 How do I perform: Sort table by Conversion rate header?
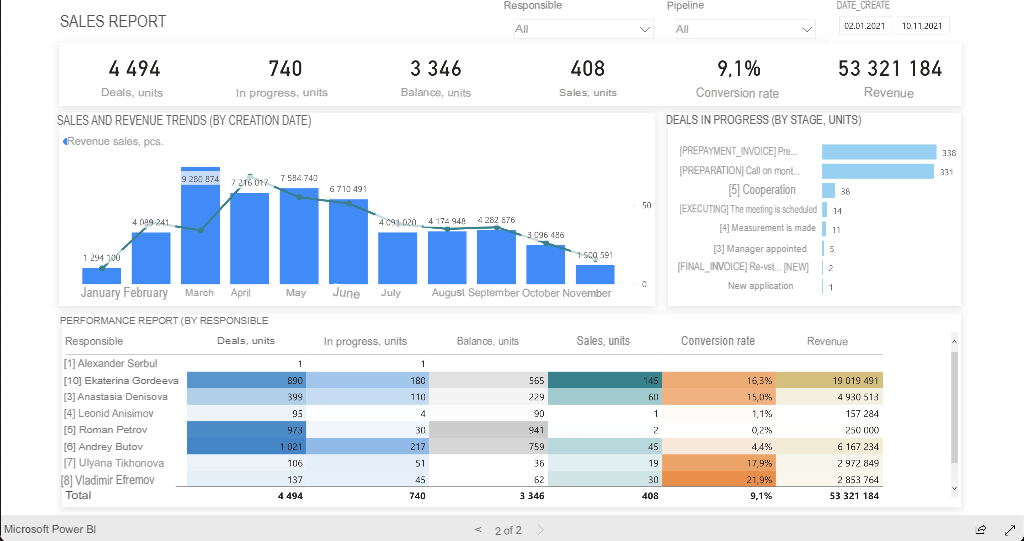(x=718, y=341)
